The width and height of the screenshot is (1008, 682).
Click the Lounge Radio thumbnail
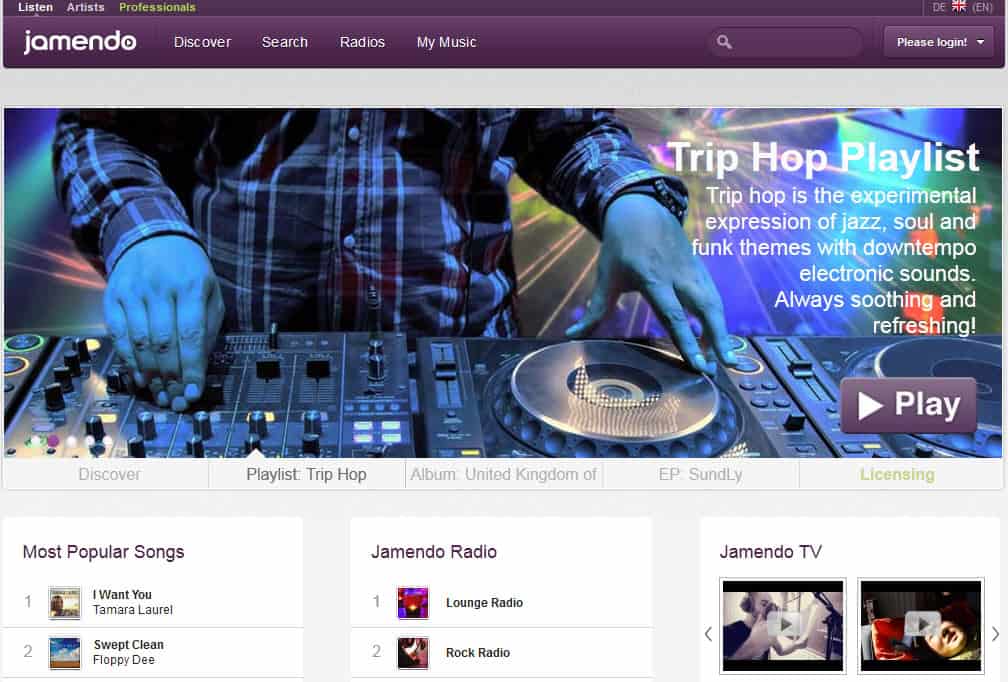[413, 603]
